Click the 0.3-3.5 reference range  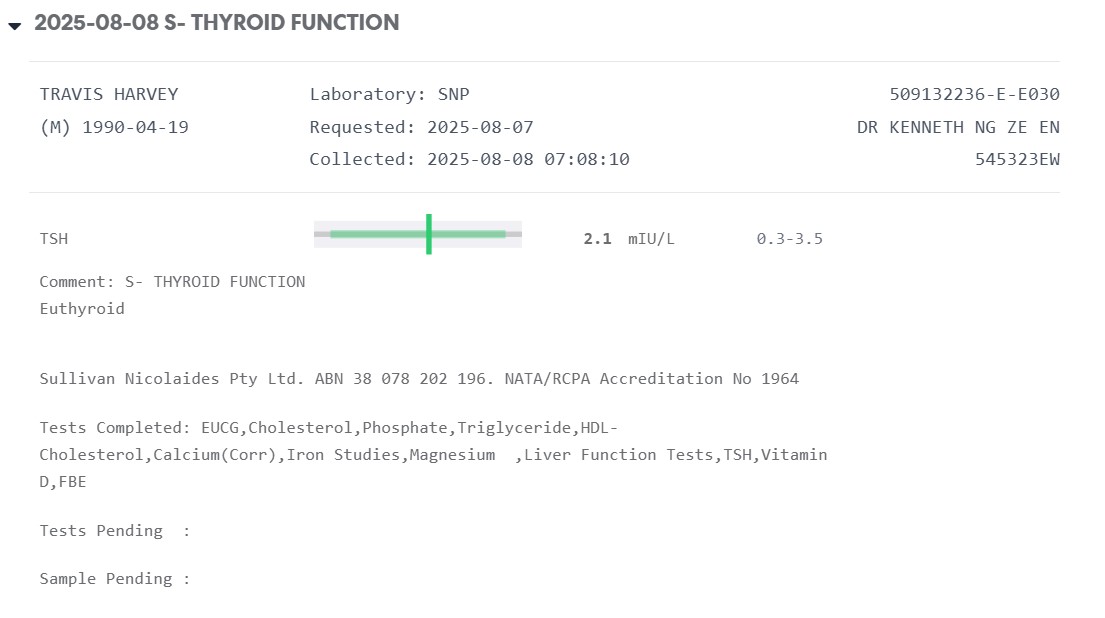[x=789, y=239]
